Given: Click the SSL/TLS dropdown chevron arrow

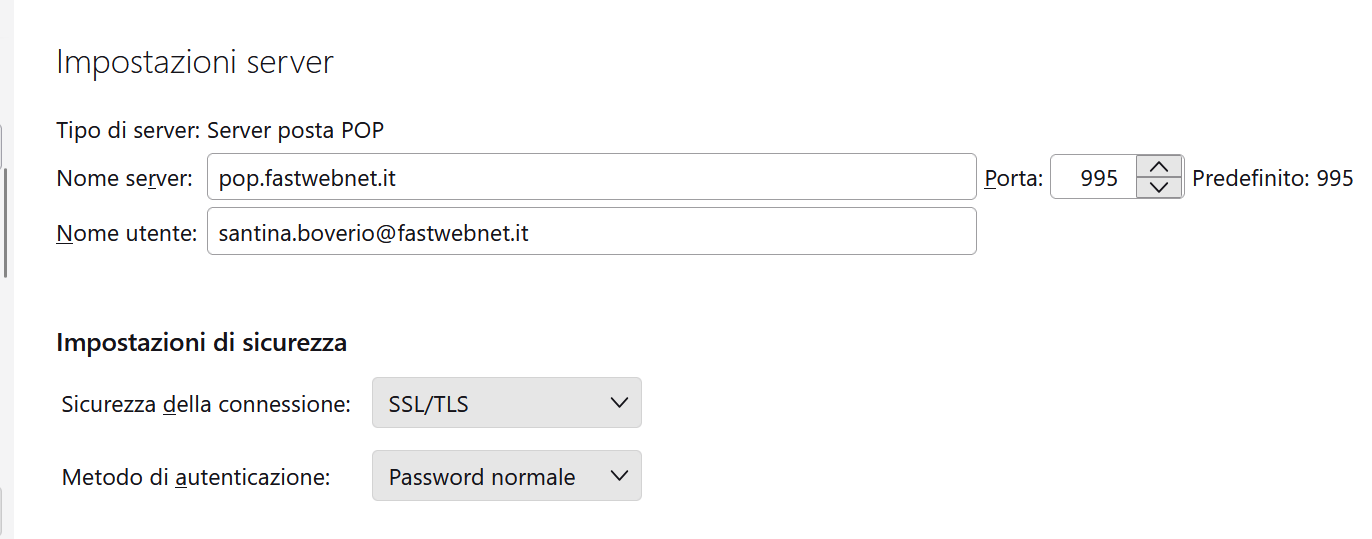Looking at the screenshot, I should (619, 403).
